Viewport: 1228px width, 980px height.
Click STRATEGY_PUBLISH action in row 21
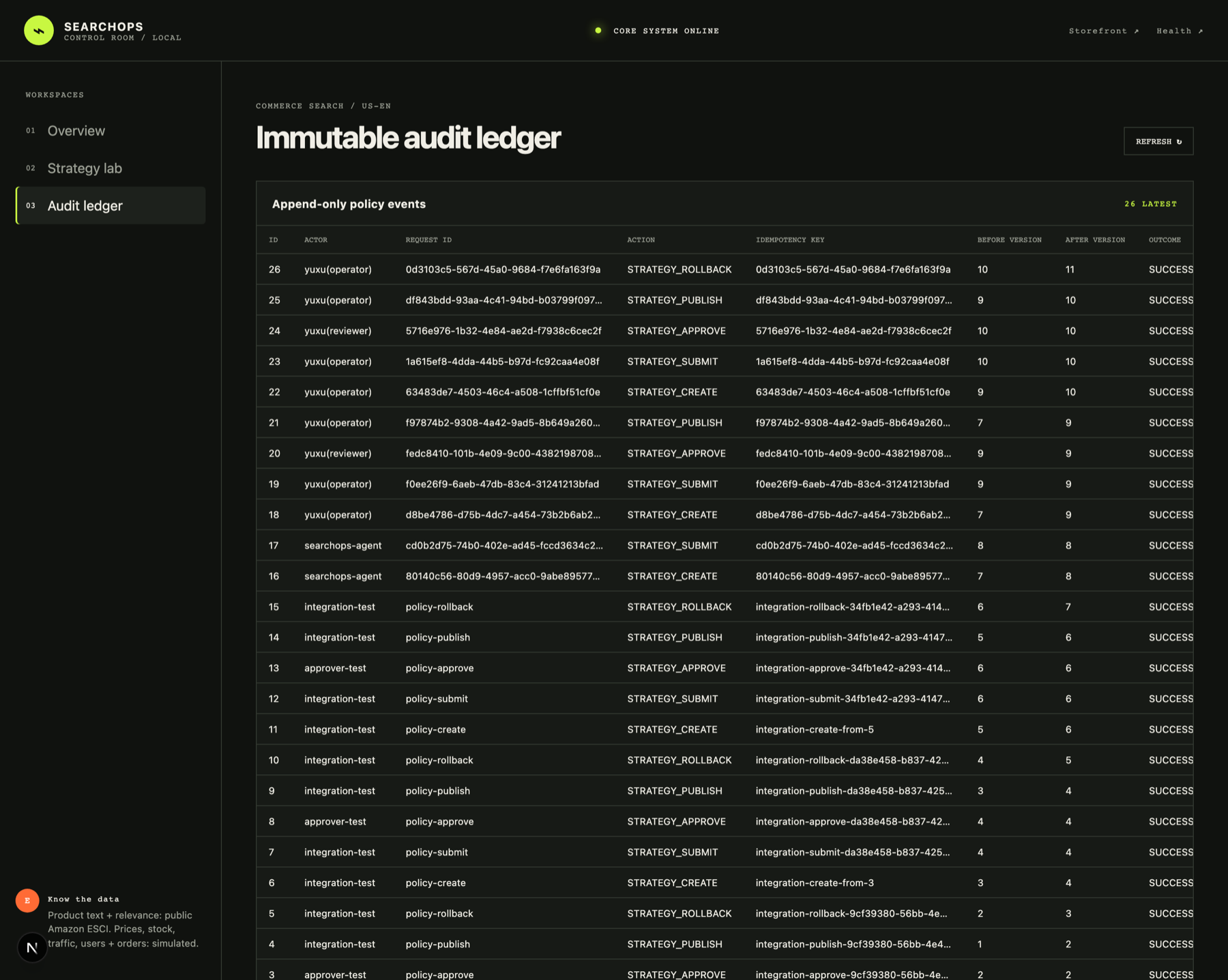pos(674,423)
